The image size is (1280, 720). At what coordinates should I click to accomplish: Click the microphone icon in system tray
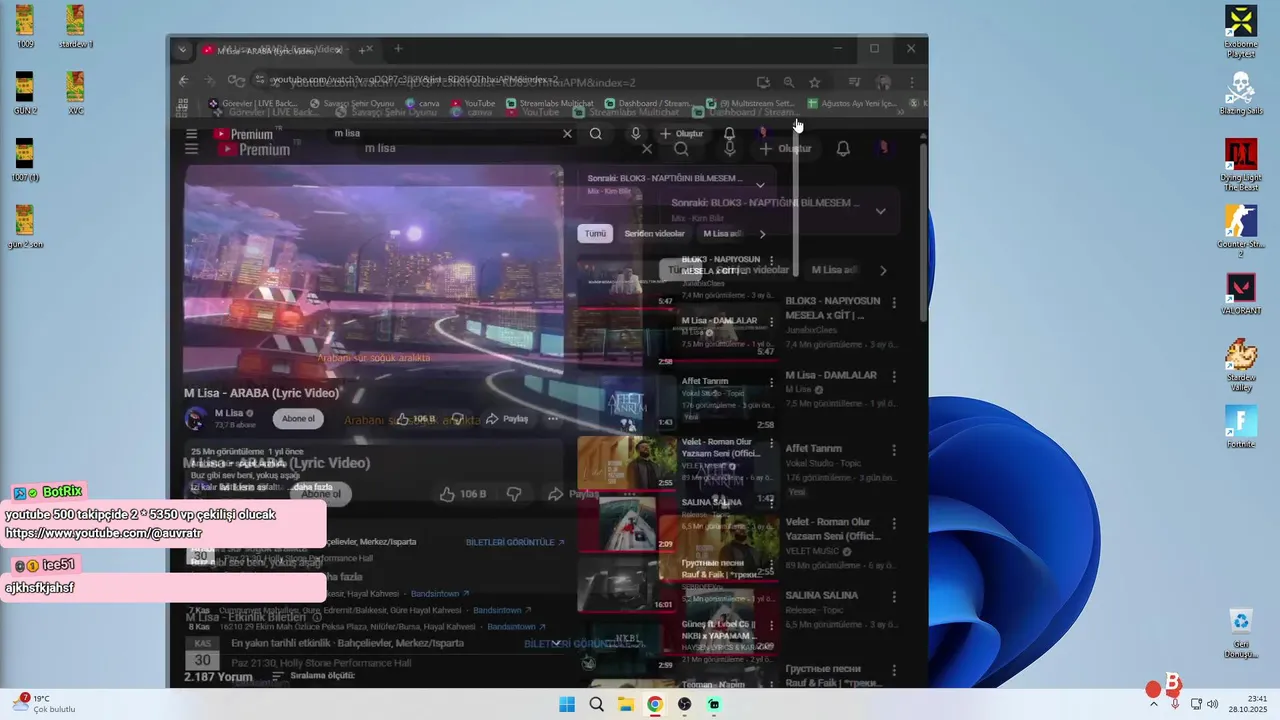[1174, 704]
